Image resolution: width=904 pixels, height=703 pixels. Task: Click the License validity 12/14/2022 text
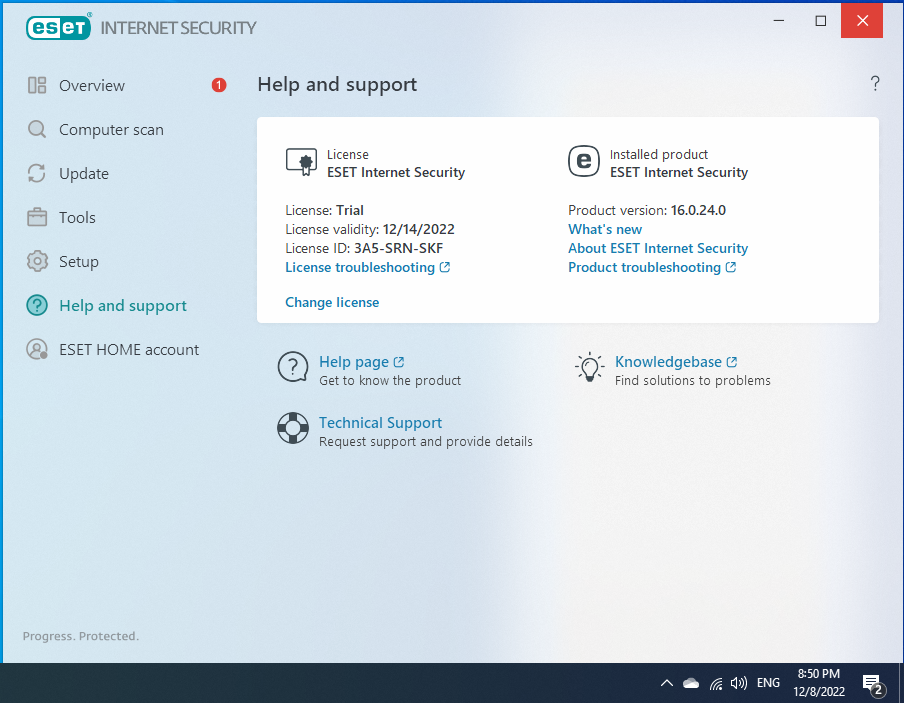tap(370, 229)
